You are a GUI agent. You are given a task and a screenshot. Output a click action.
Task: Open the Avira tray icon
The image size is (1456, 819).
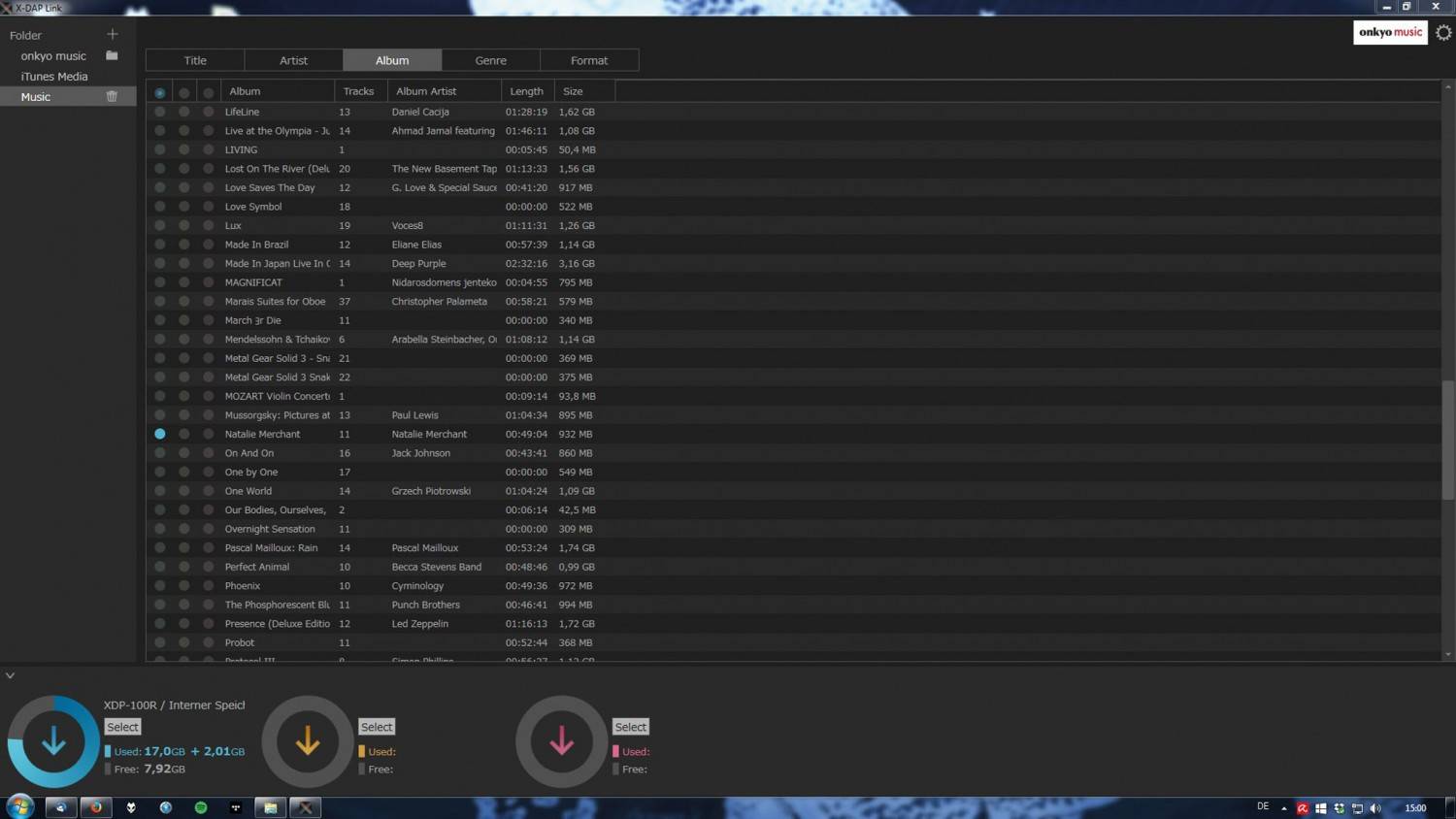1303,807
